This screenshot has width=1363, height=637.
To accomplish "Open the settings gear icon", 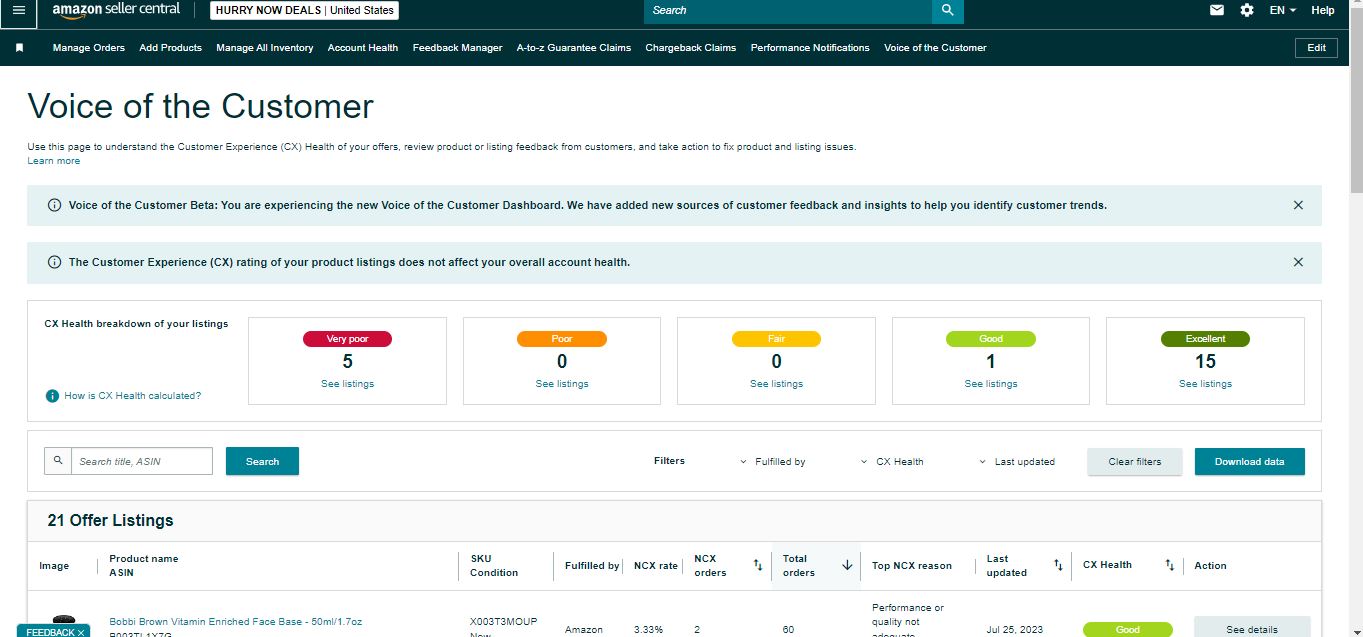I will pos(1247,10).
